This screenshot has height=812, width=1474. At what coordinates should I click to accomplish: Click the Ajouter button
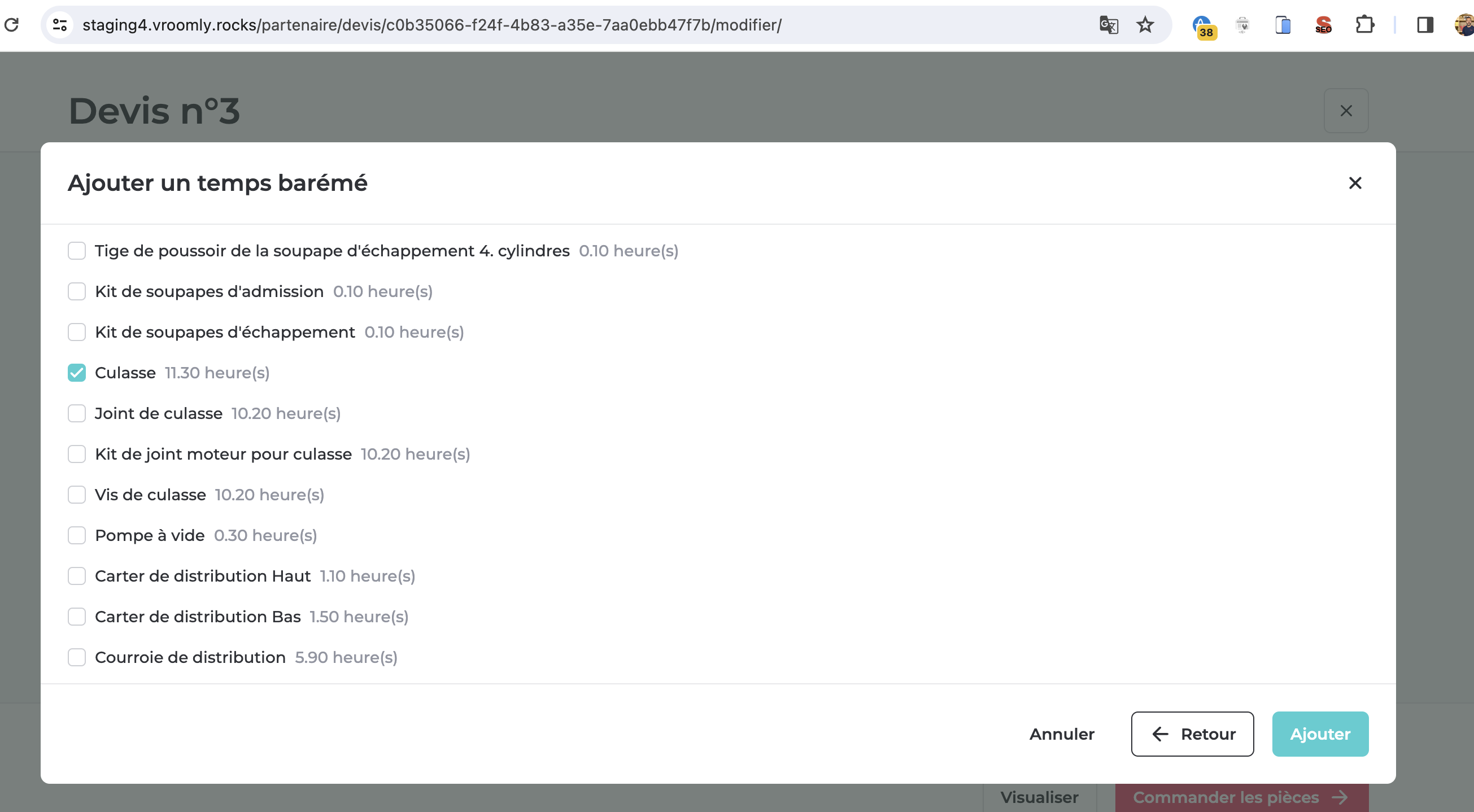tap(1319, 734)
